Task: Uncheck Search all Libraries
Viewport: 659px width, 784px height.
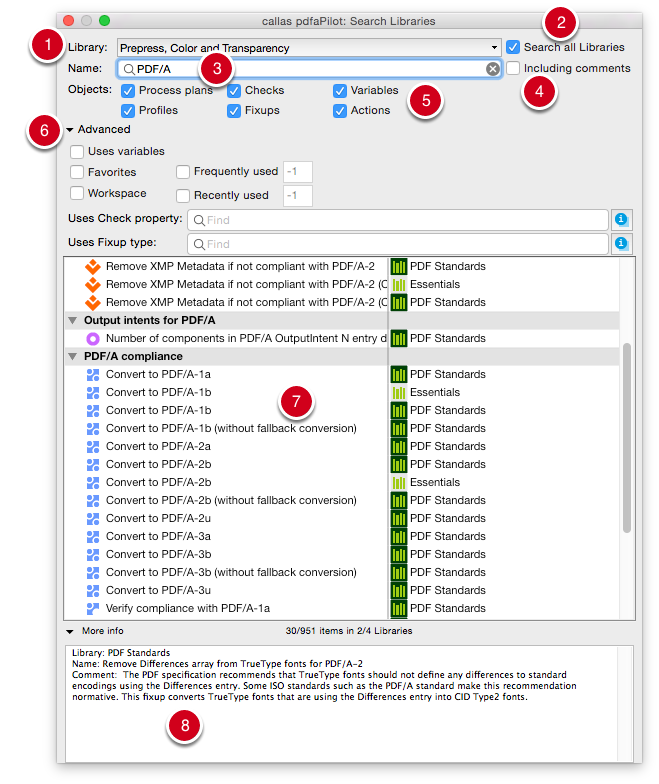Action: point(512,48)
